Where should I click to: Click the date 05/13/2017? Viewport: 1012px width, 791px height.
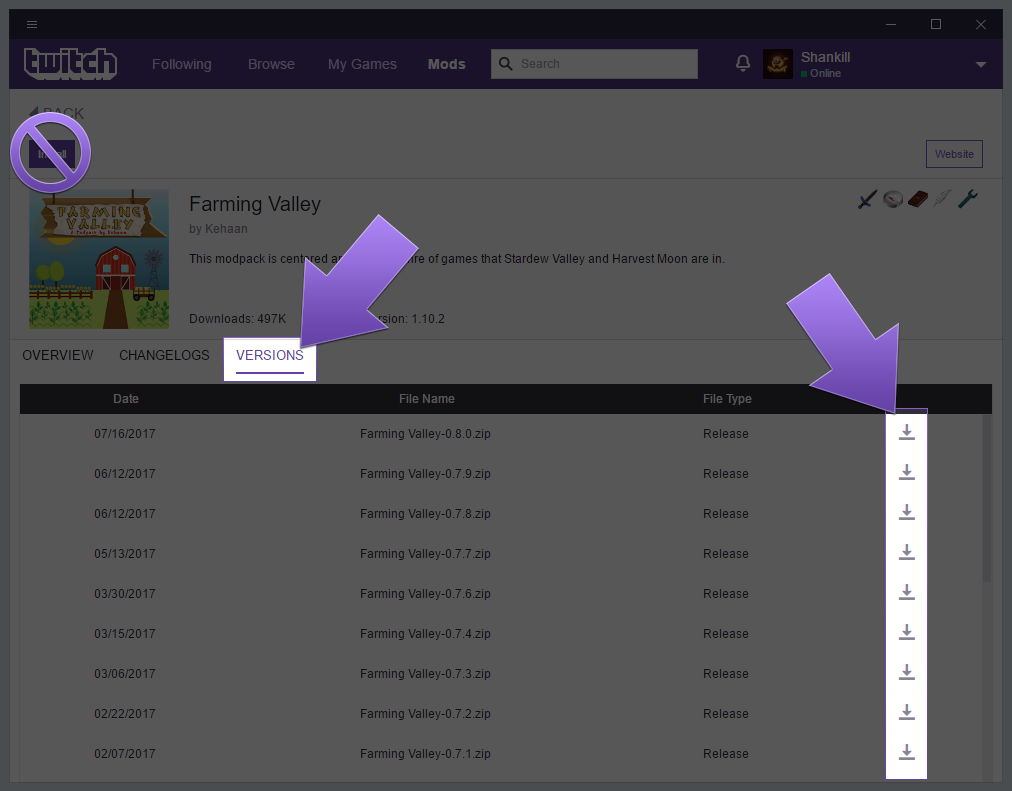pos(125,554)
